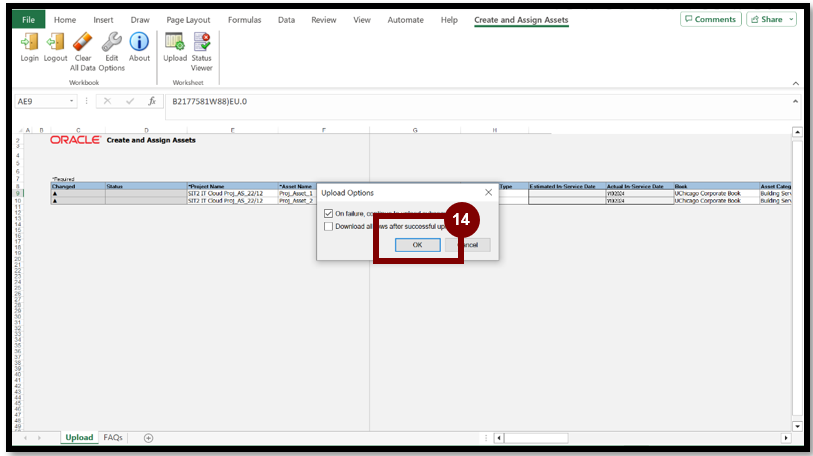Switch to the Data ribbon tab
The image size is (813, 456).
click(x=286, y=20)
